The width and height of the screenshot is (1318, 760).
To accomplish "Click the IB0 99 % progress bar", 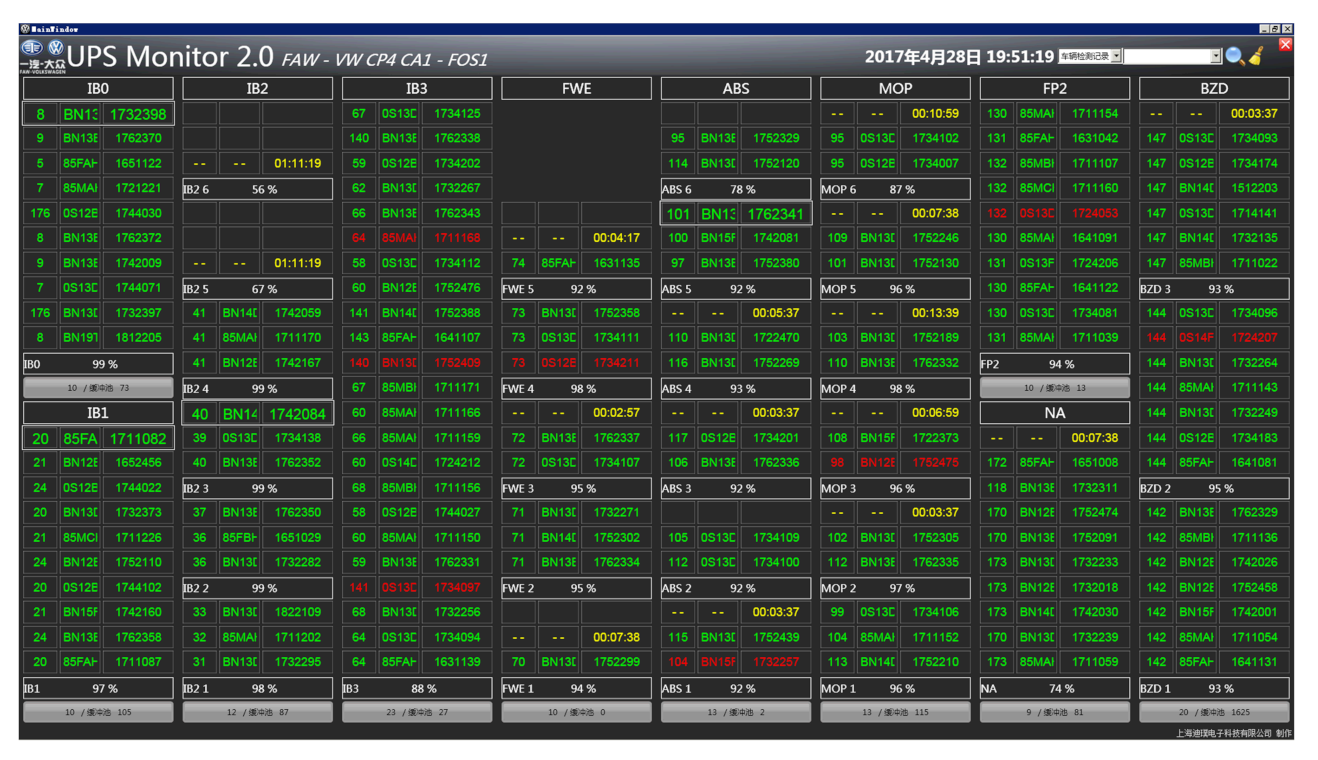I will 98,364.
